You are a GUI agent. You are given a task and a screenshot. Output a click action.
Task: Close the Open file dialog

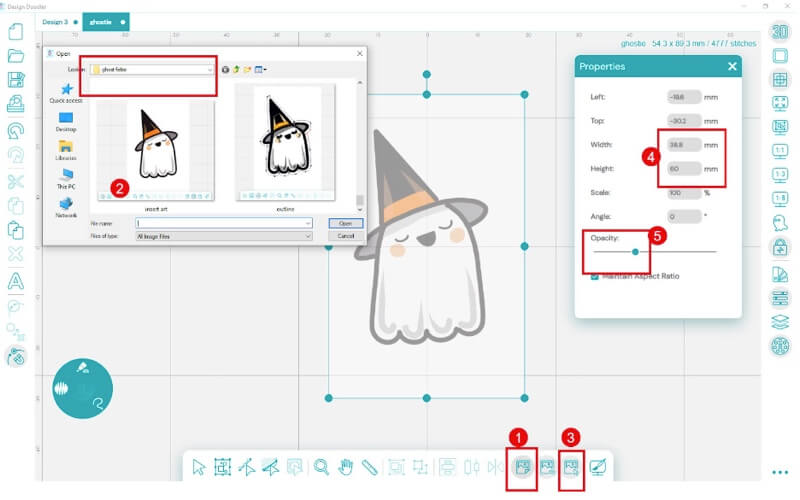pyautogui.click(x=360, y=54)
